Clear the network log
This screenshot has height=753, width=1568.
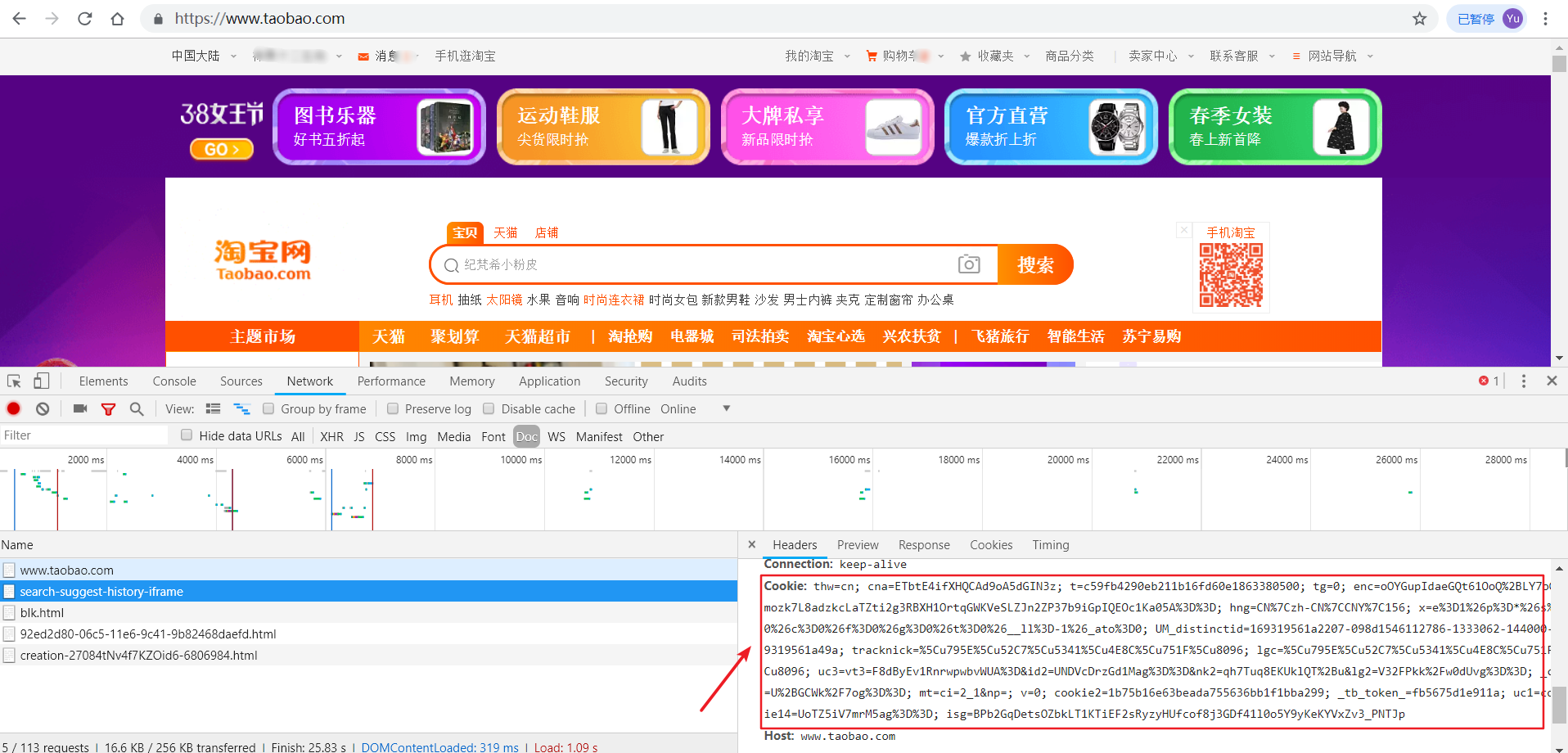point(43,408)
